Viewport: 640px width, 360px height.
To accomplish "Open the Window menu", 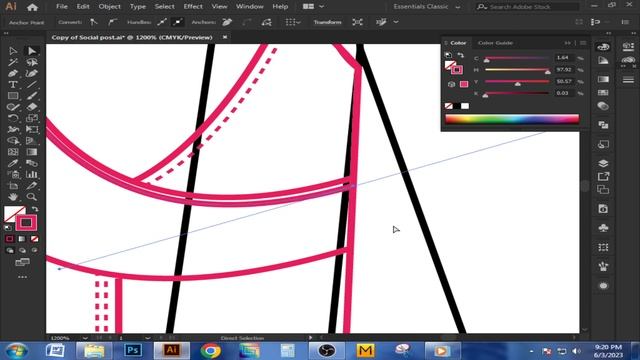I will 249,7.
